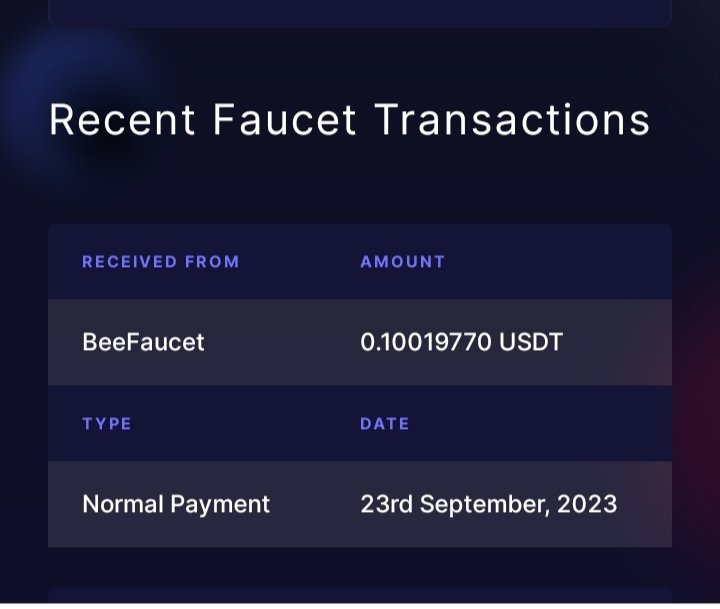The height and width of the screenshot is (609, 720).
Task: Tap the partially visible card below the transaction
Action: 360,595
